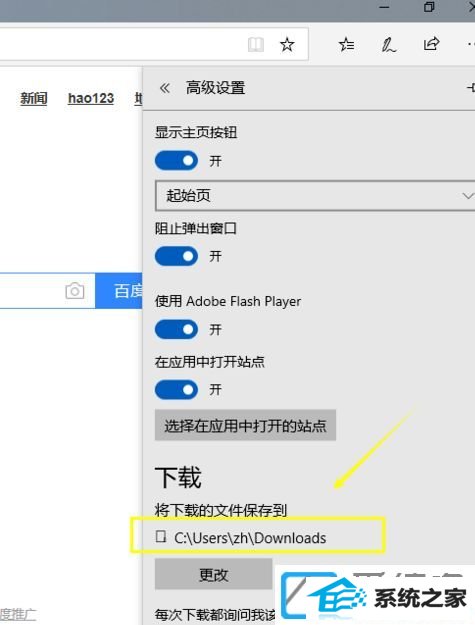Open the 新闻 link

point(34,98)
